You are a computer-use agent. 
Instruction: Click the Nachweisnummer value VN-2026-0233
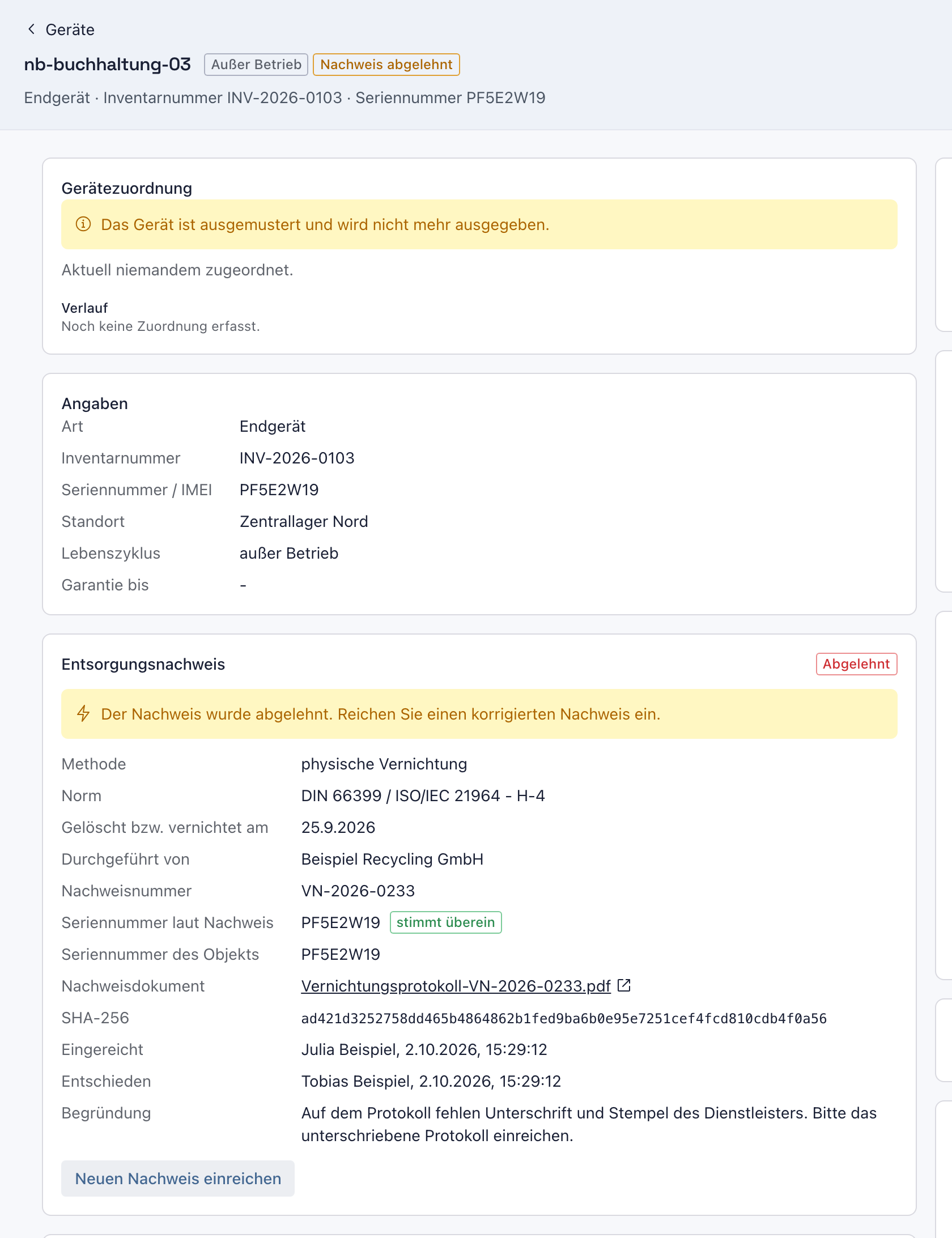(x=358, y=891)
